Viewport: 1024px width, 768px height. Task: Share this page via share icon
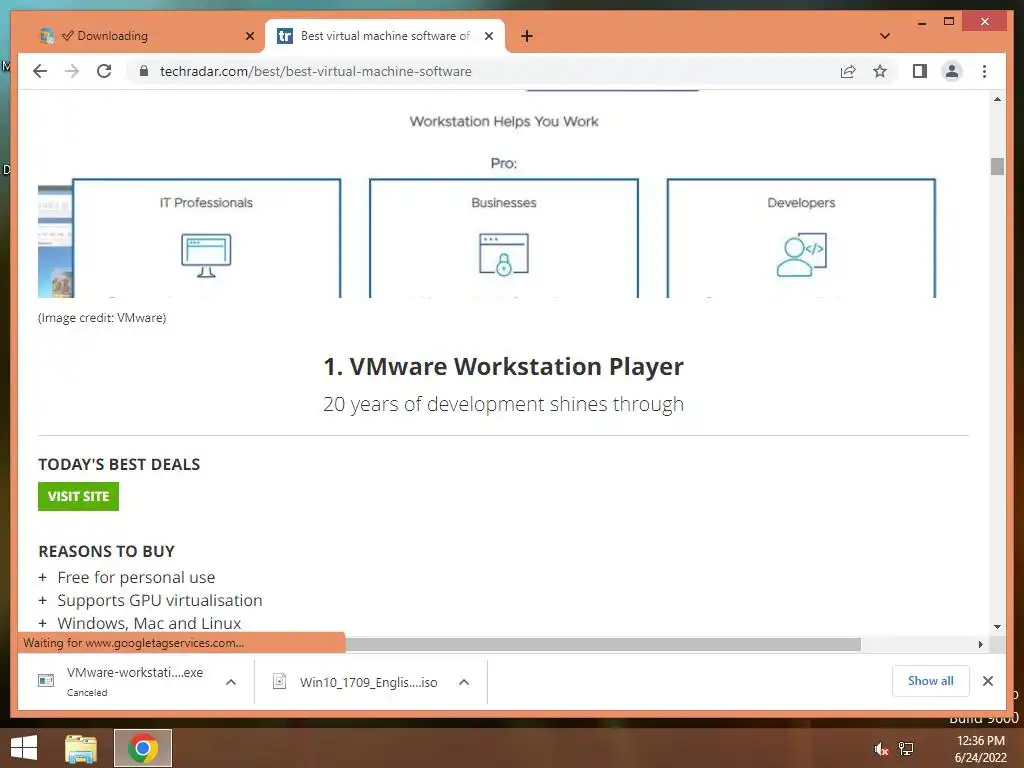tap(848, 71)
